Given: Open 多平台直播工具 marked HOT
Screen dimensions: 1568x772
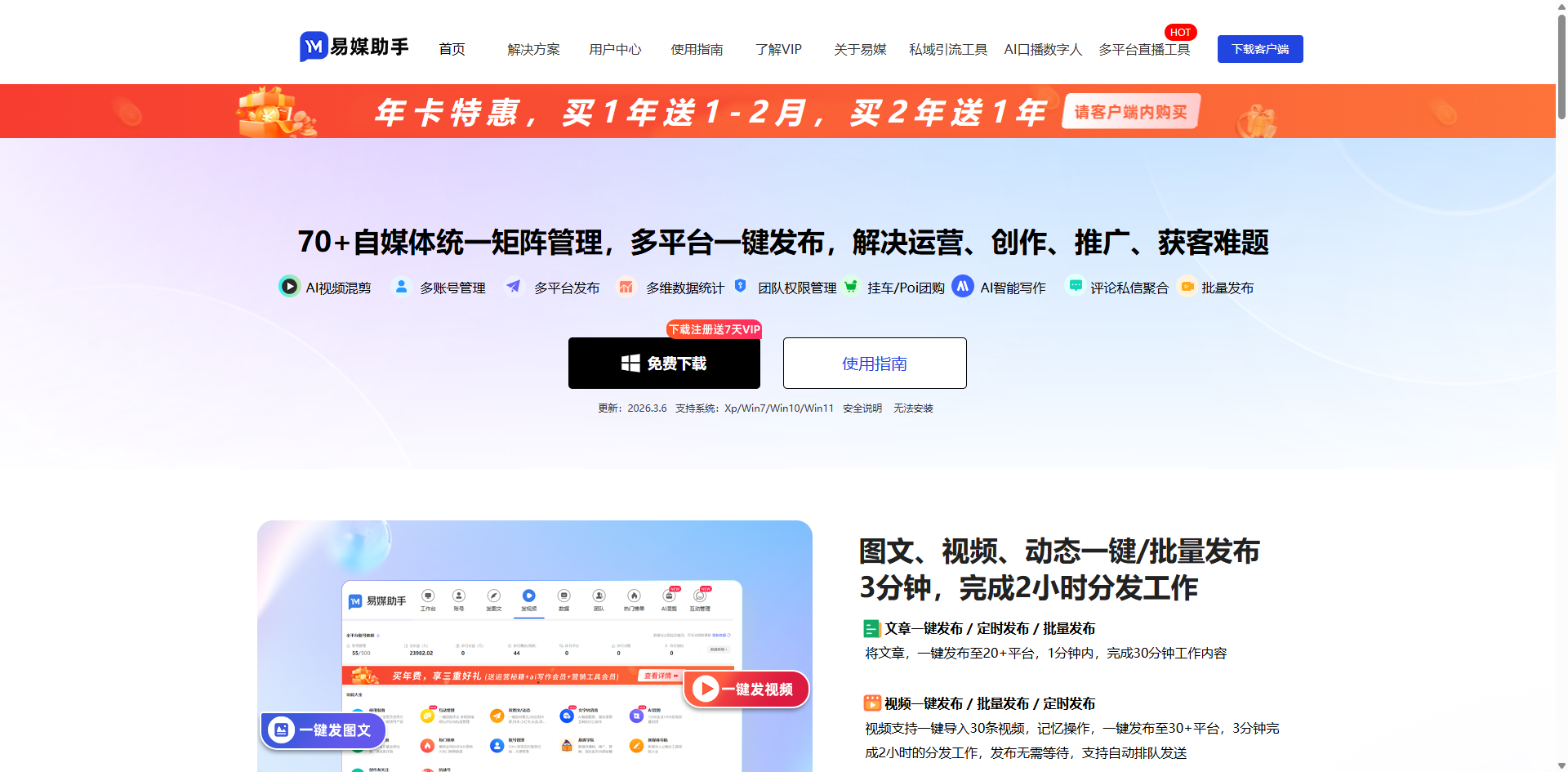Looking at the screenshot, I should coord(1145,49).
